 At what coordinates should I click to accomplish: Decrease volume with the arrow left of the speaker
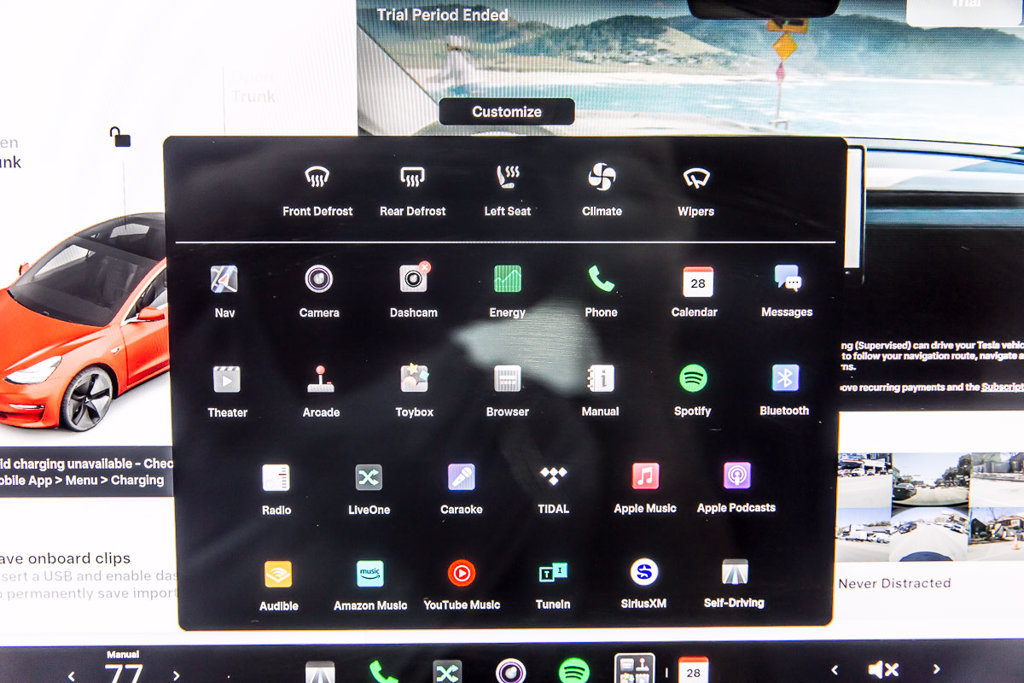coord(835,669)
